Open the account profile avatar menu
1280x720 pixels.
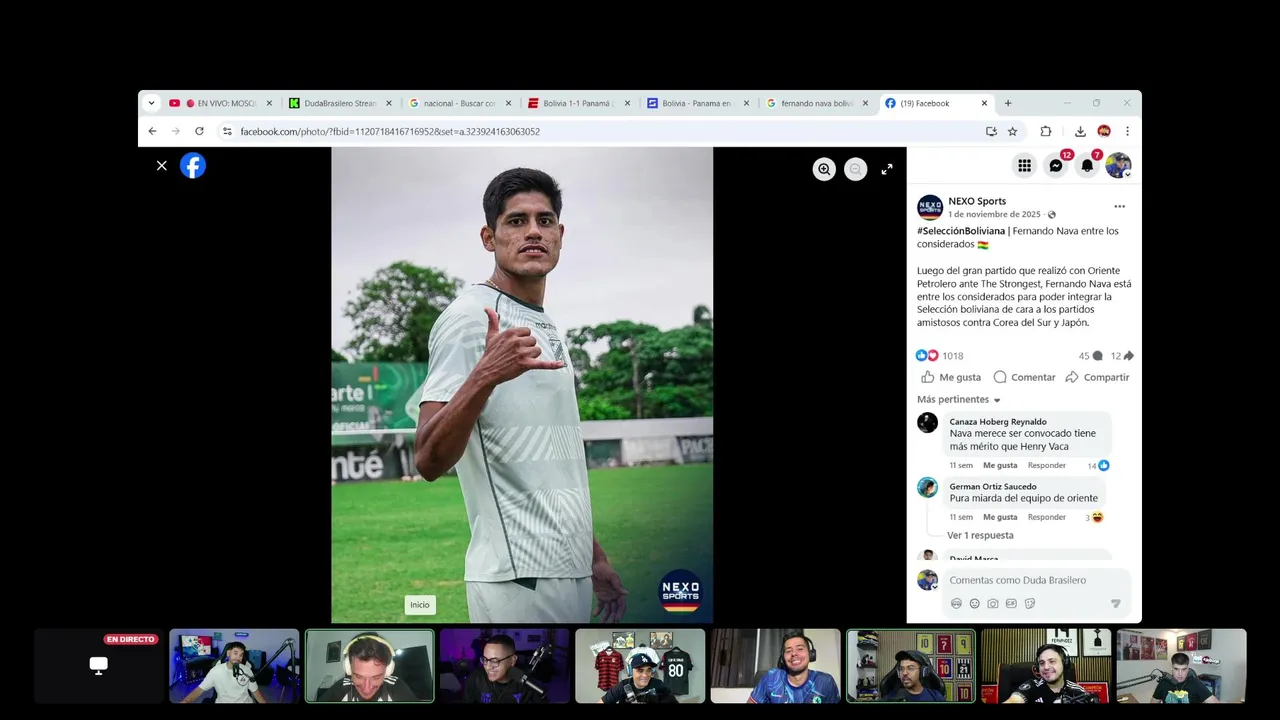click(1118, 166)
